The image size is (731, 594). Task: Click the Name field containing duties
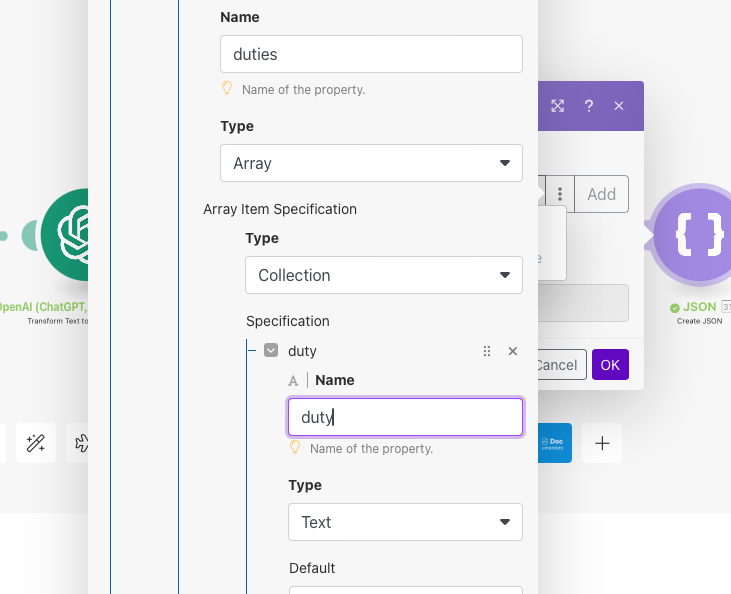tap(371, 54)
